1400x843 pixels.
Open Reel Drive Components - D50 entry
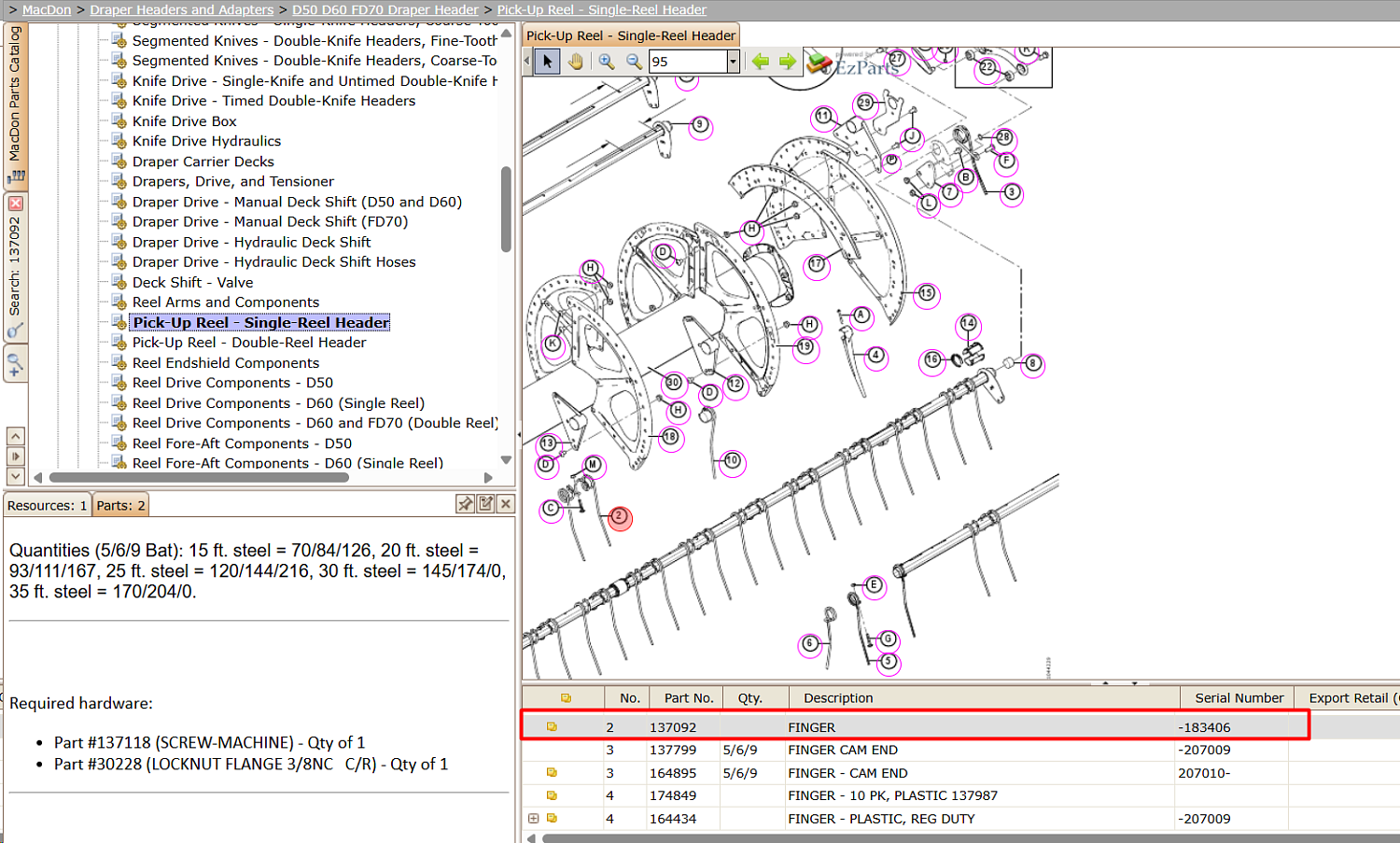[232, 383]
